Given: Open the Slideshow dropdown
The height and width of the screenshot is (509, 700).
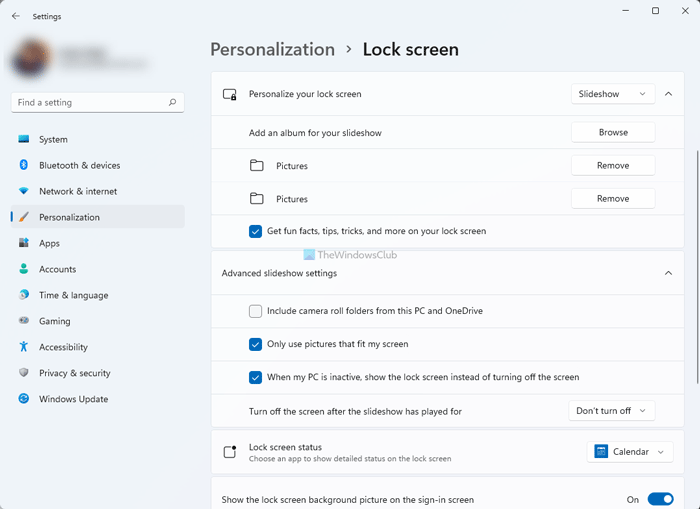Looking at the screenshot, I should (613, 94).
